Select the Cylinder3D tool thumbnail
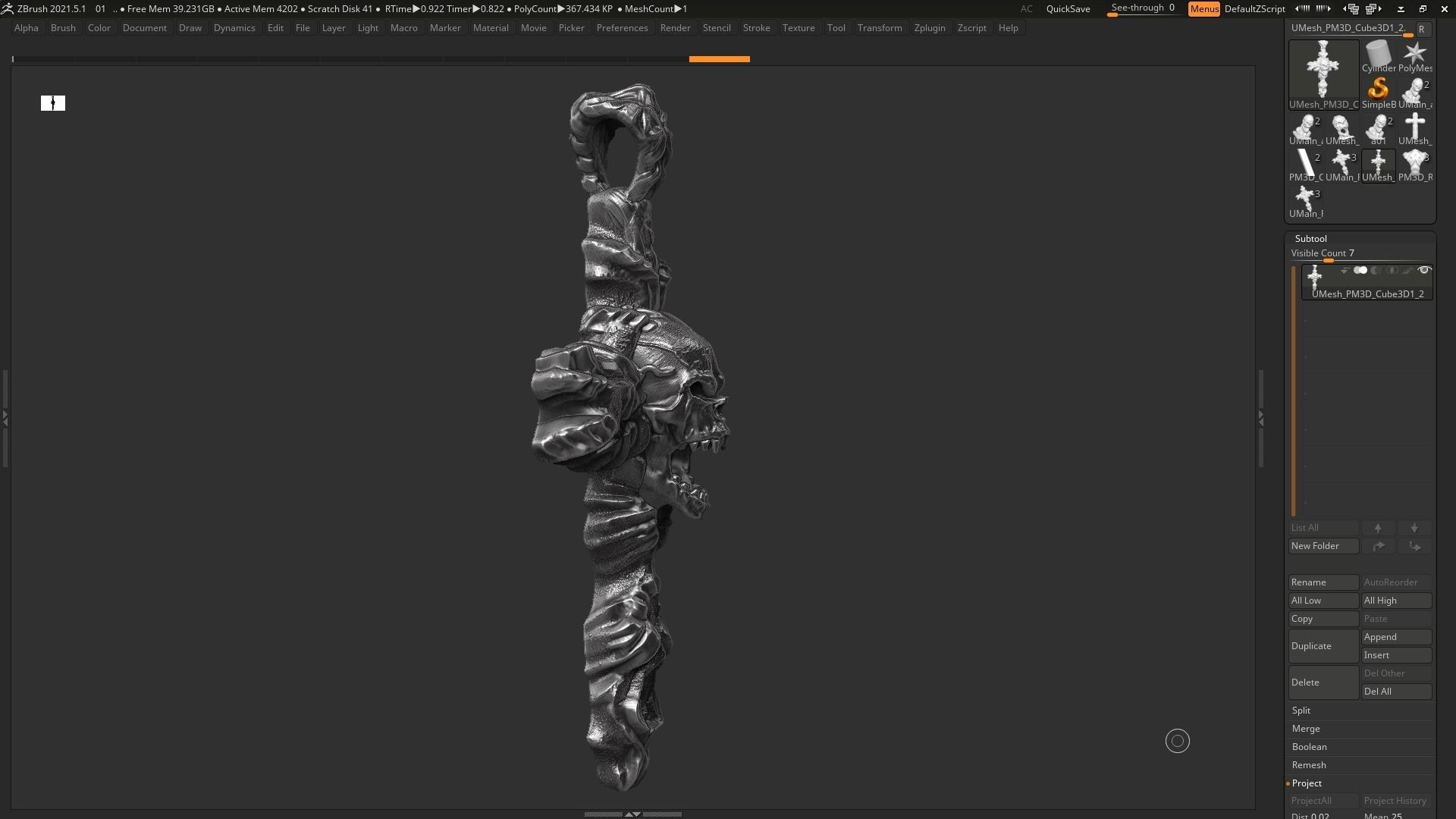 (1378, 57)
